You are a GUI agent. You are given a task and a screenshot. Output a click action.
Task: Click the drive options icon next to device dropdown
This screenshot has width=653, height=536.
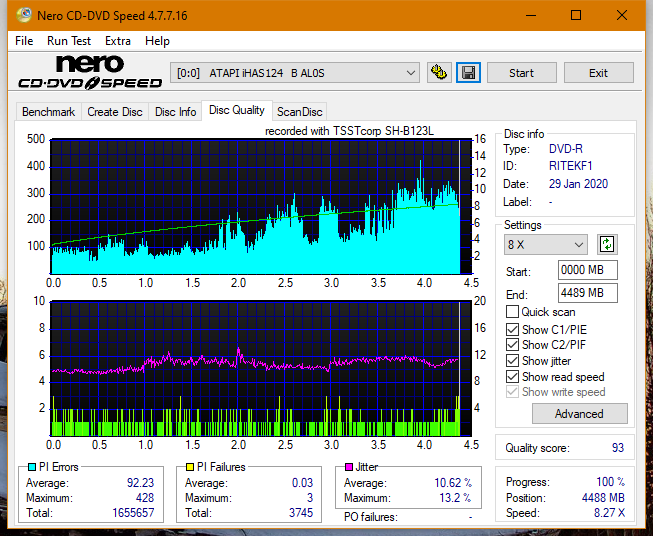439,73
